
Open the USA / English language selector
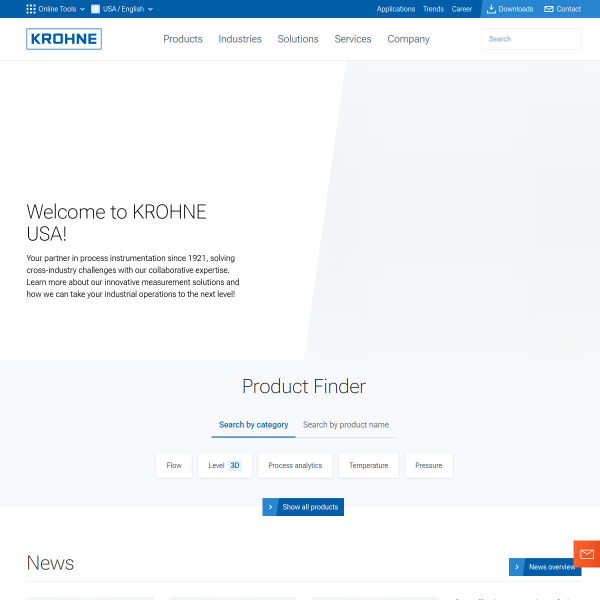pos(122,9)
